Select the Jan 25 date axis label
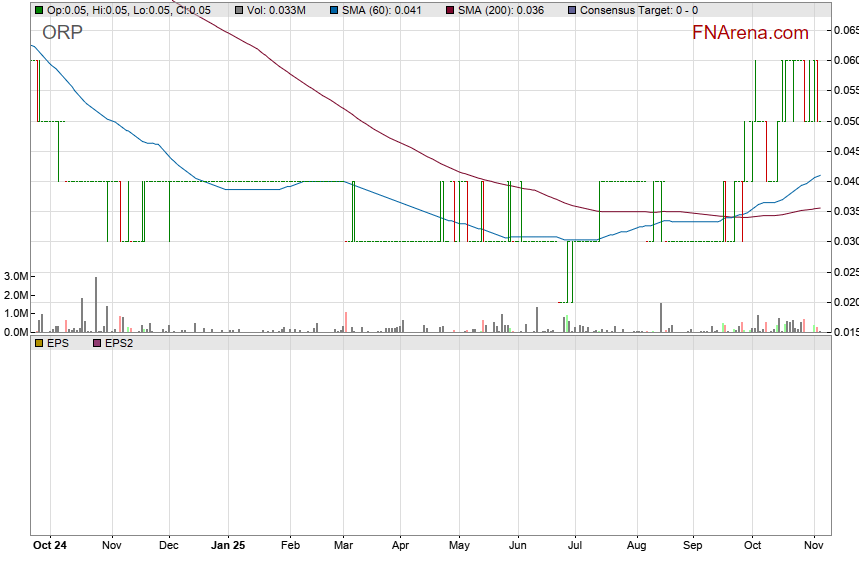 tap(229, 546)
